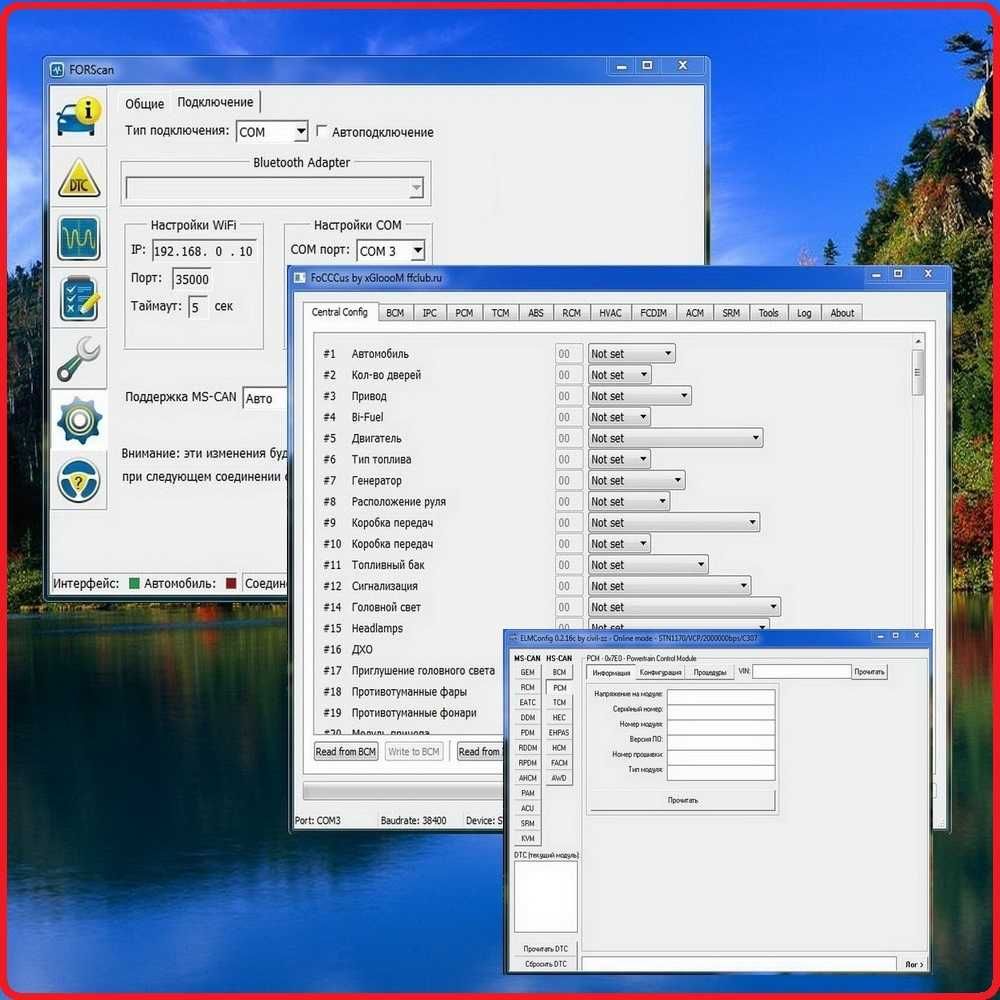Click the Baudrate: 38400 status text
The width and height of the screenshot is (1000, 1000).
point(413,820)
